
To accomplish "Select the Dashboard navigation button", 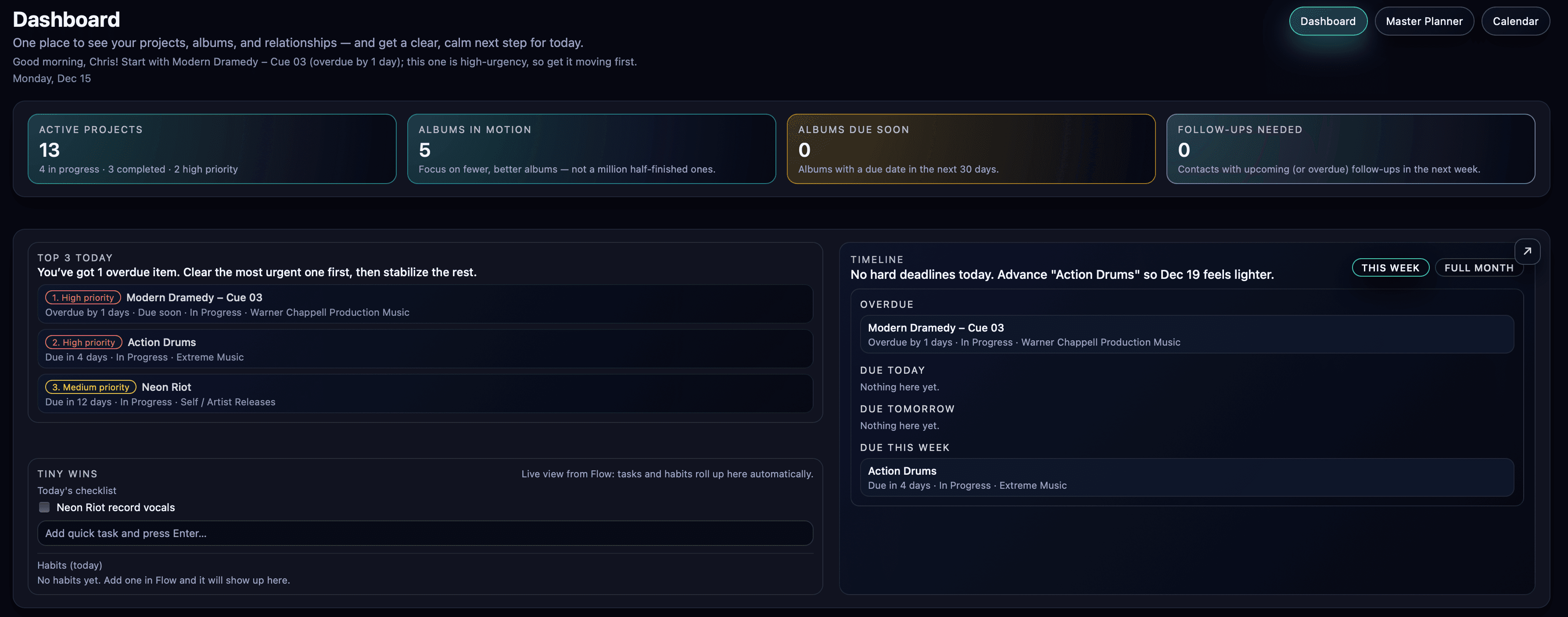I will [1328, 21].
